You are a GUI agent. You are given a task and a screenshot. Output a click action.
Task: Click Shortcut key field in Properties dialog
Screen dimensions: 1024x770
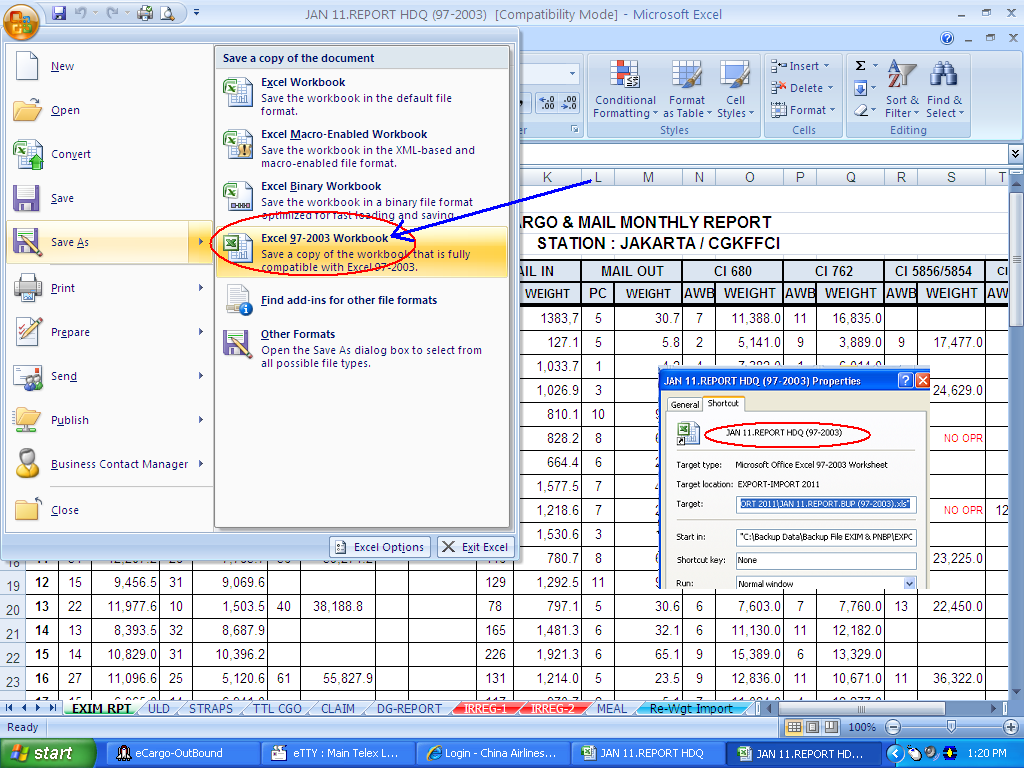click(825, 560)
